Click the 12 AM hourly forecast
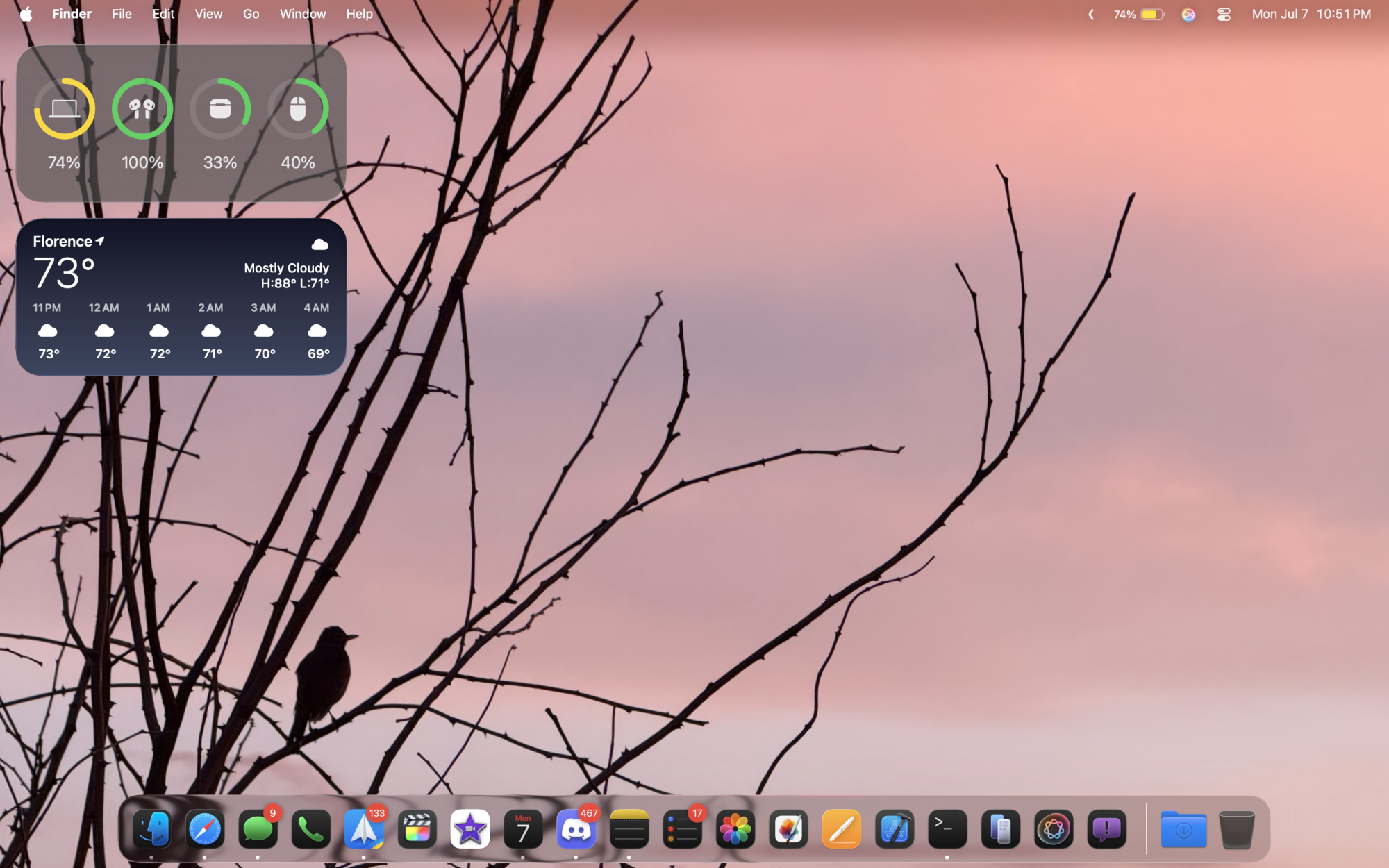 pos(104,331)
